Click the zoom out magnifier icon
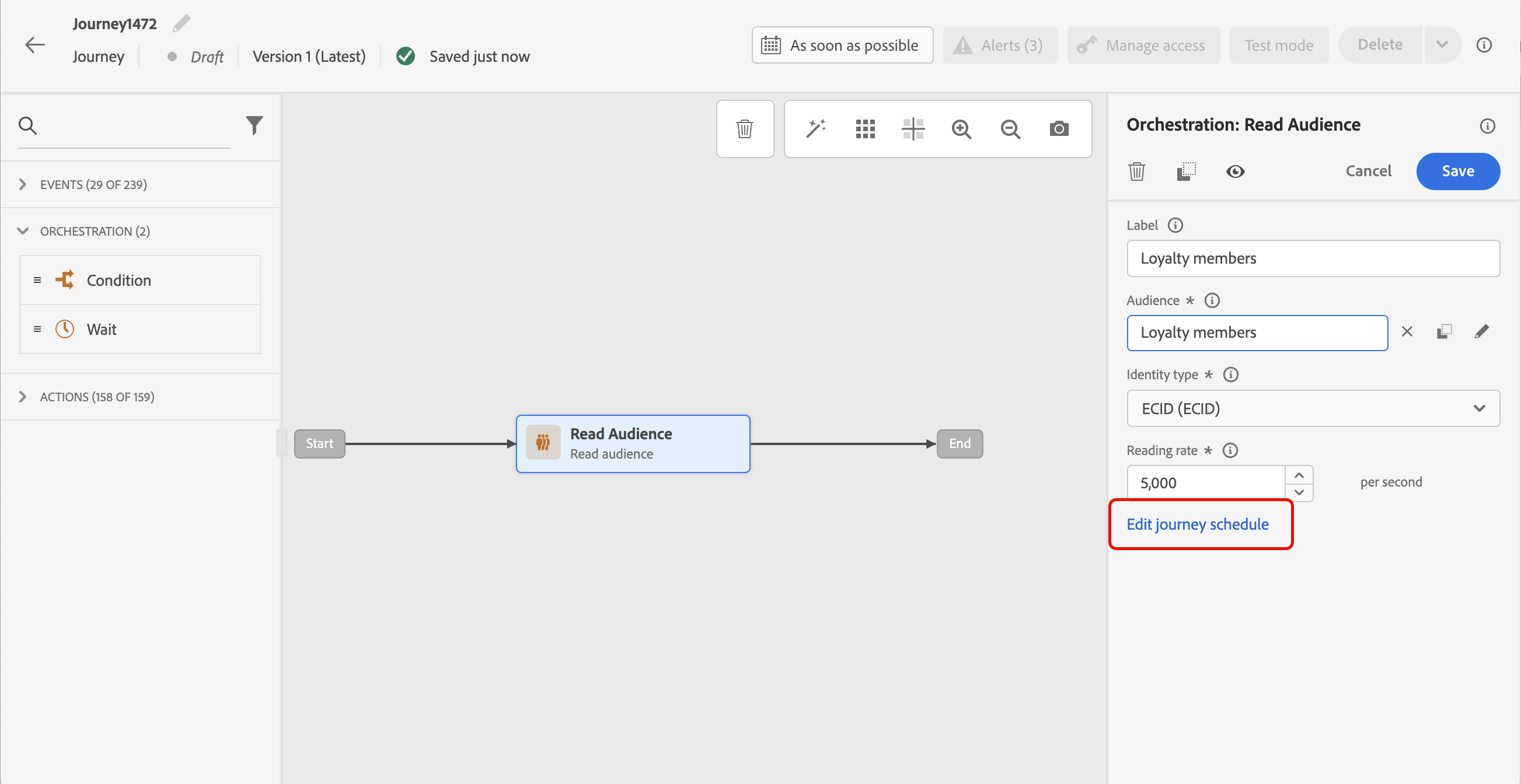The width and height of the screenshot is (1521, 784). (x=1010, y=128)
